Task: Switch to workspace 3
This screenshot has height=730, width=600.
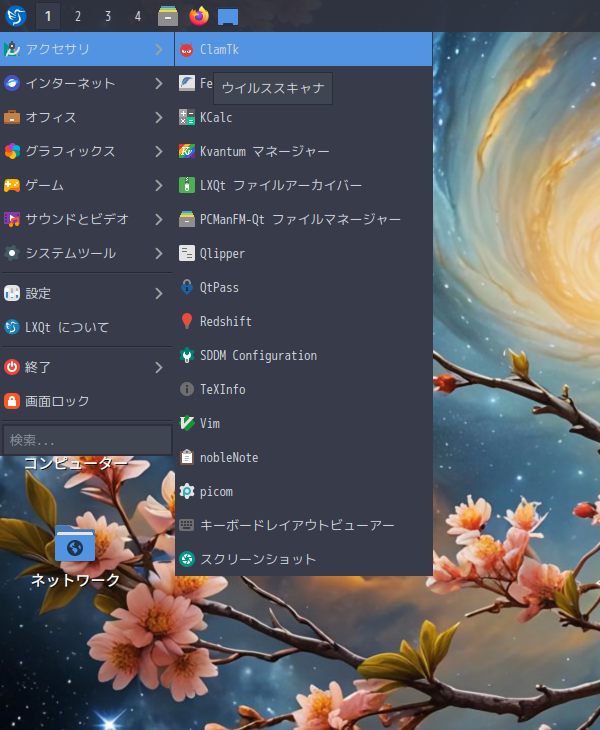Action: [x=108, y=17]
